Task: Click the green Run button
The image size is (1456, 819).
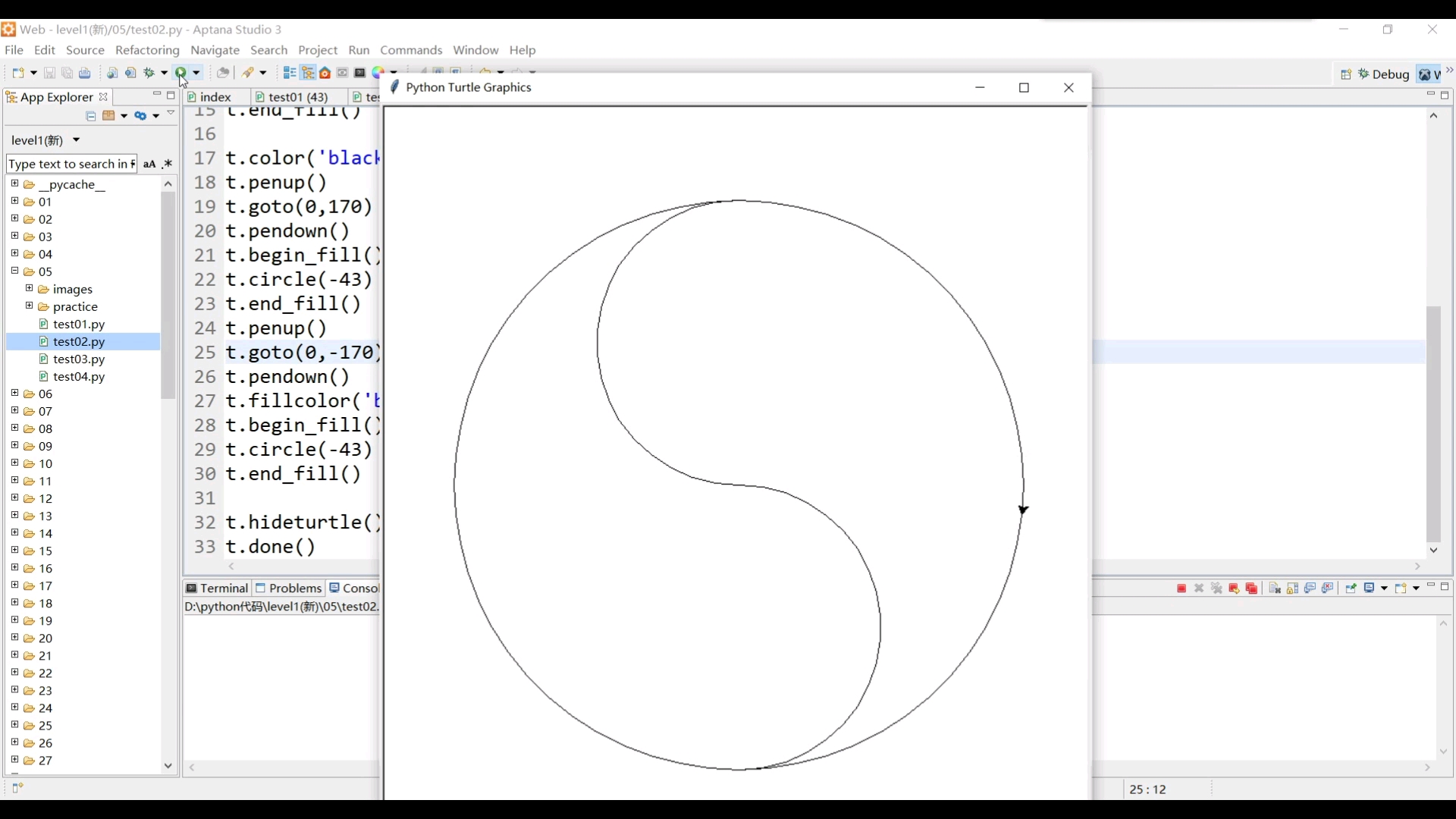Action: click(x=181, y=73)
